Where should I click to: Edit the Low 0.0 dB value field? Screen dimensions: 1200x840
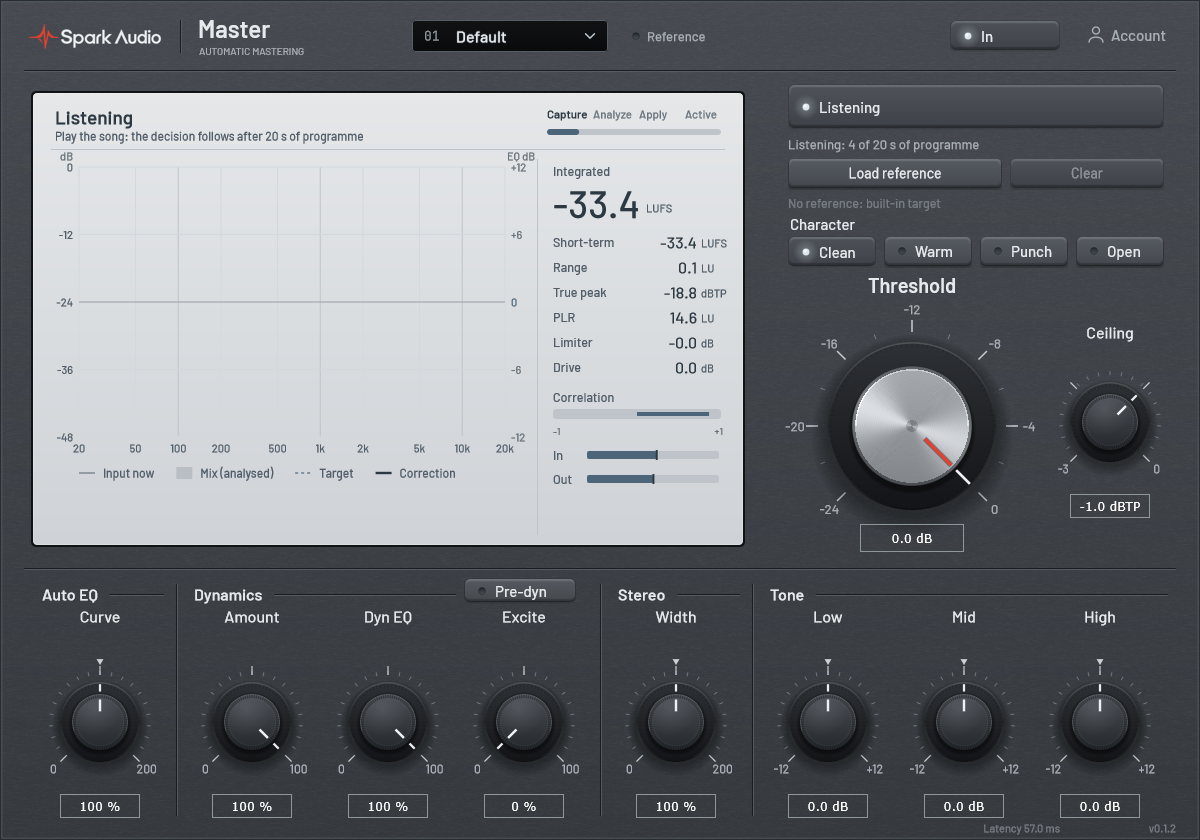pos(828,806)
